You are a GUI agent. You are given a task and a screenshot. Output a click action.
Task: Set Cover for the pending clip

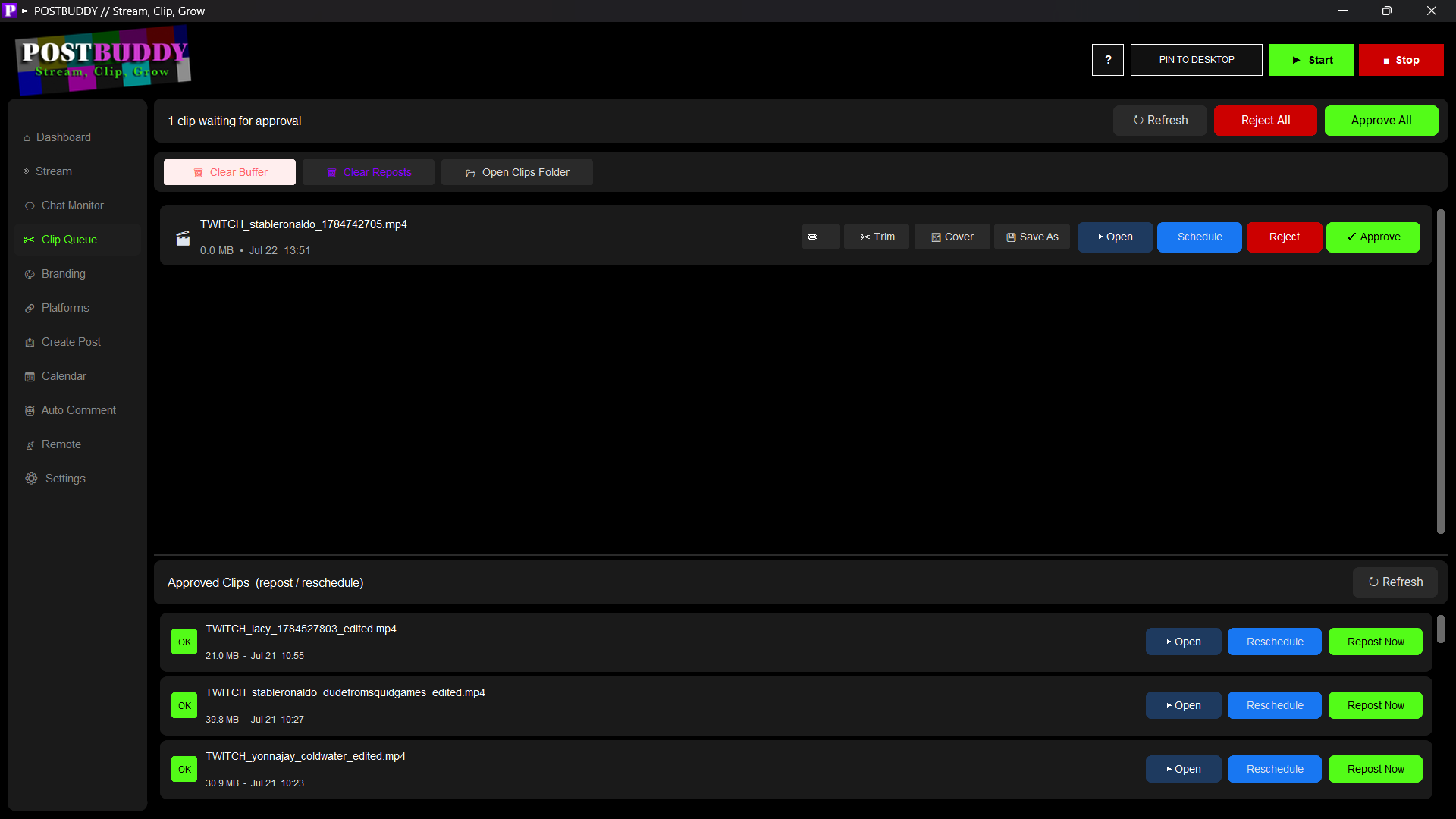(x=952, y=237)
